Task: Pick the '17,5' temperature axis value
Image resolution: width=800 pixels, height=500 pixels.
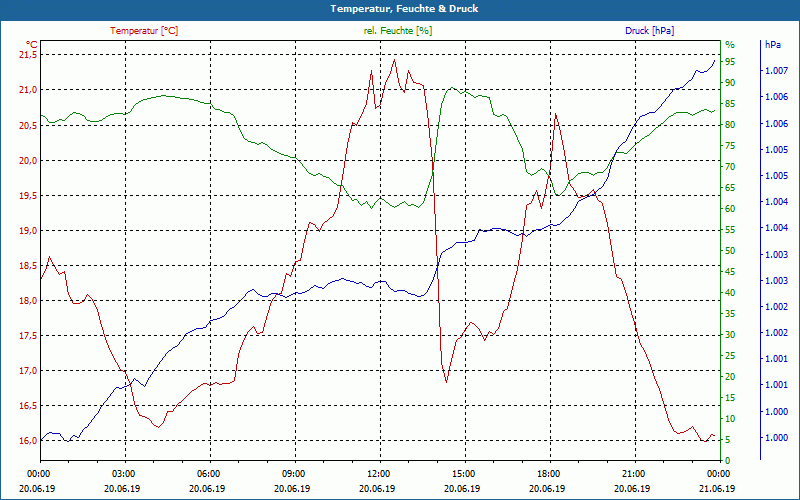Action: (28, 336)
